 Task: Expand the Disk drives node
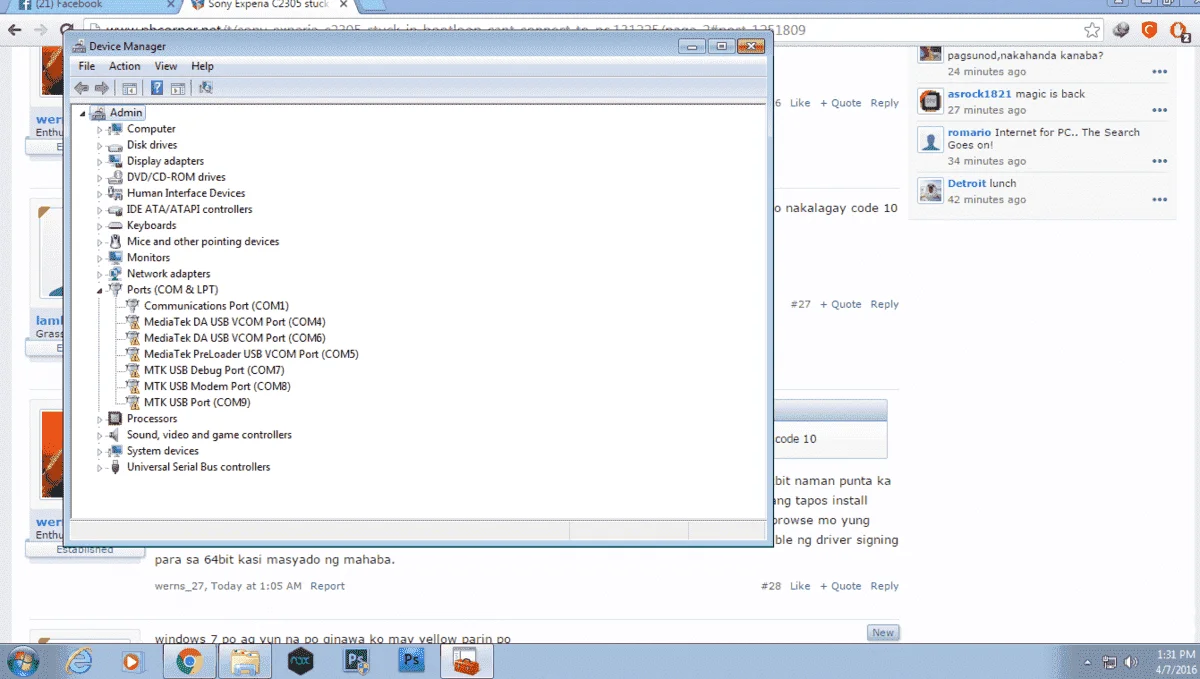99,146
